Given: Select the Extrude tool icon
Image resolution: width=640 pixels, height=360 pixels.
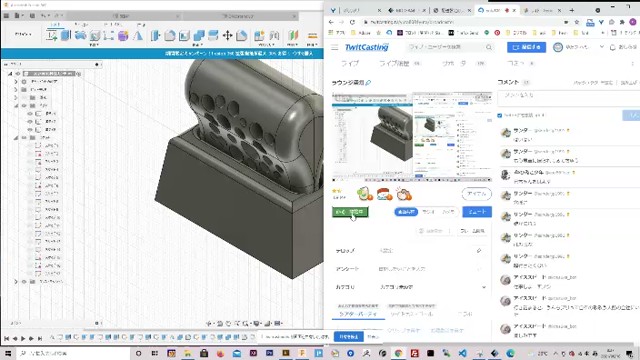Looking at the screenshot, I should point(66,36).
